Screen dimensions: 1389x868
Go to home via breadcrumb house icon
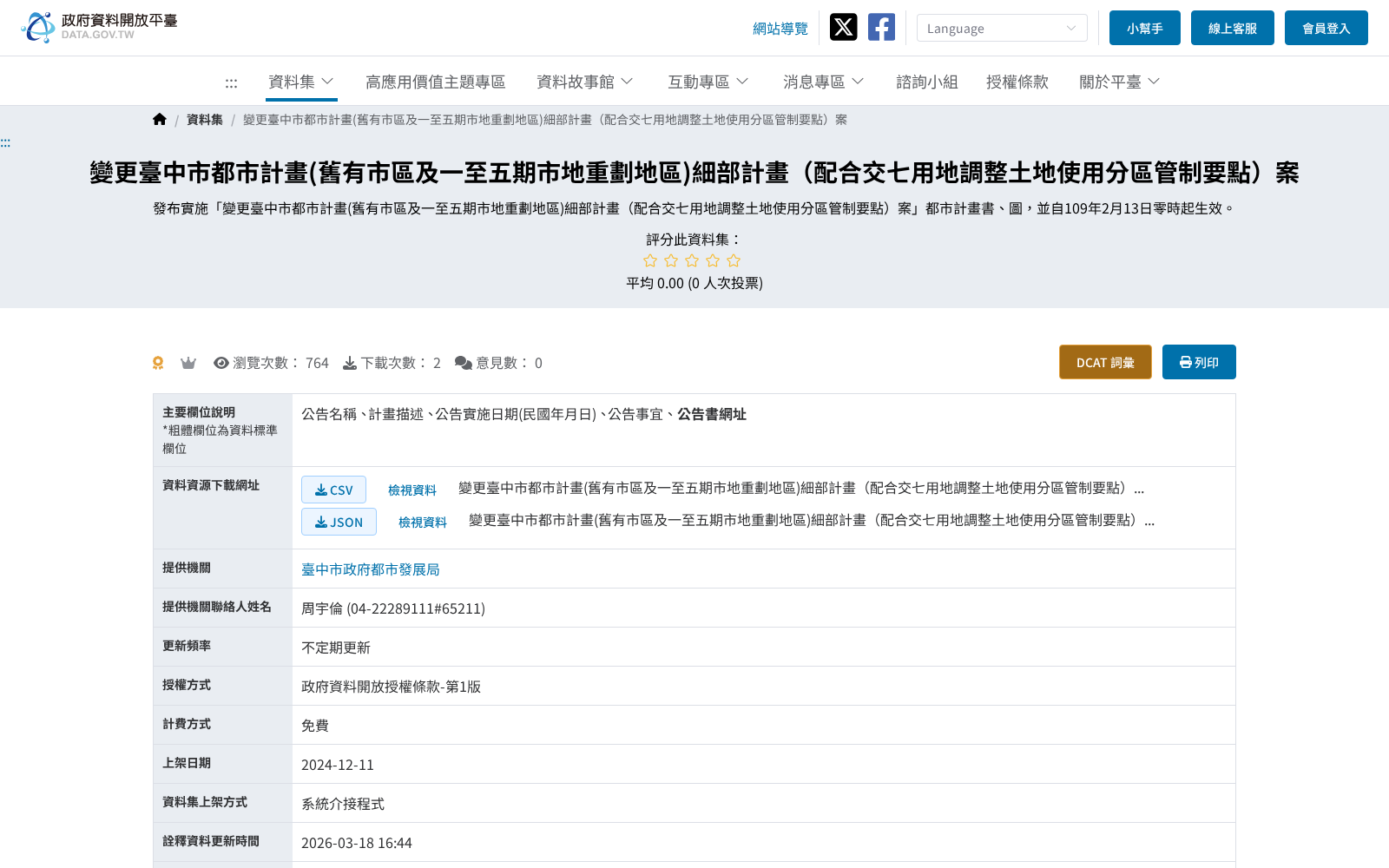160,120
